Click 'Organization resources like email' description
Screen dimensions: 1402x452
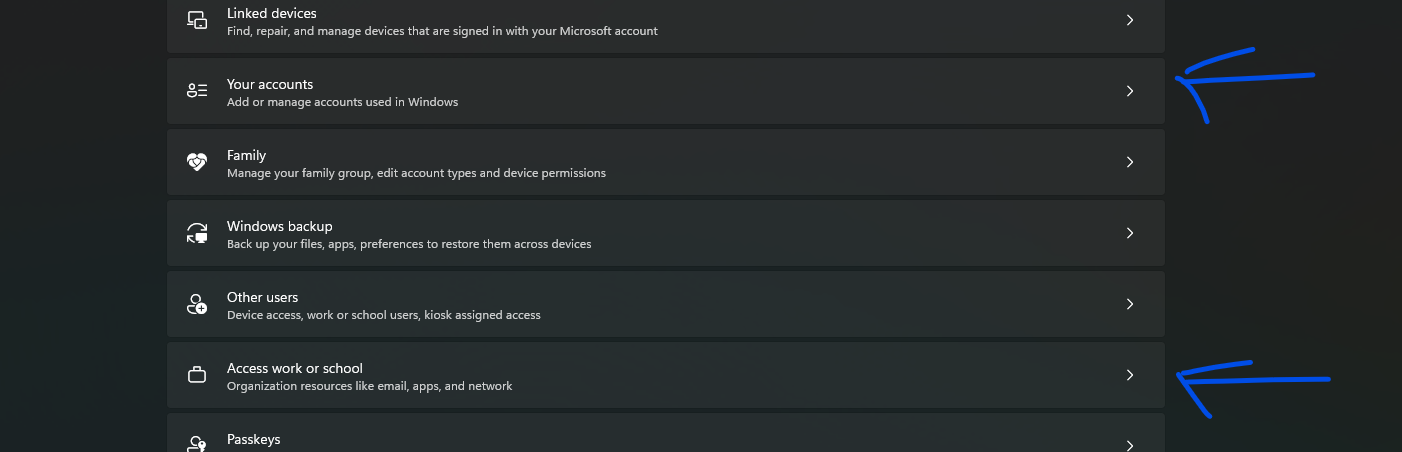pos(370,386)
